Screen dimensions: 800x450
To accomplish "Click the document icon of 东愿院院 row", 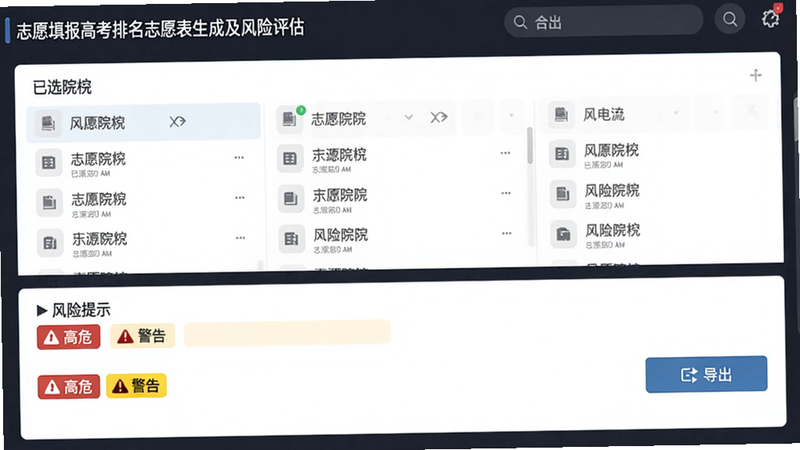I will pyautogui.click(x=291, y=198).
